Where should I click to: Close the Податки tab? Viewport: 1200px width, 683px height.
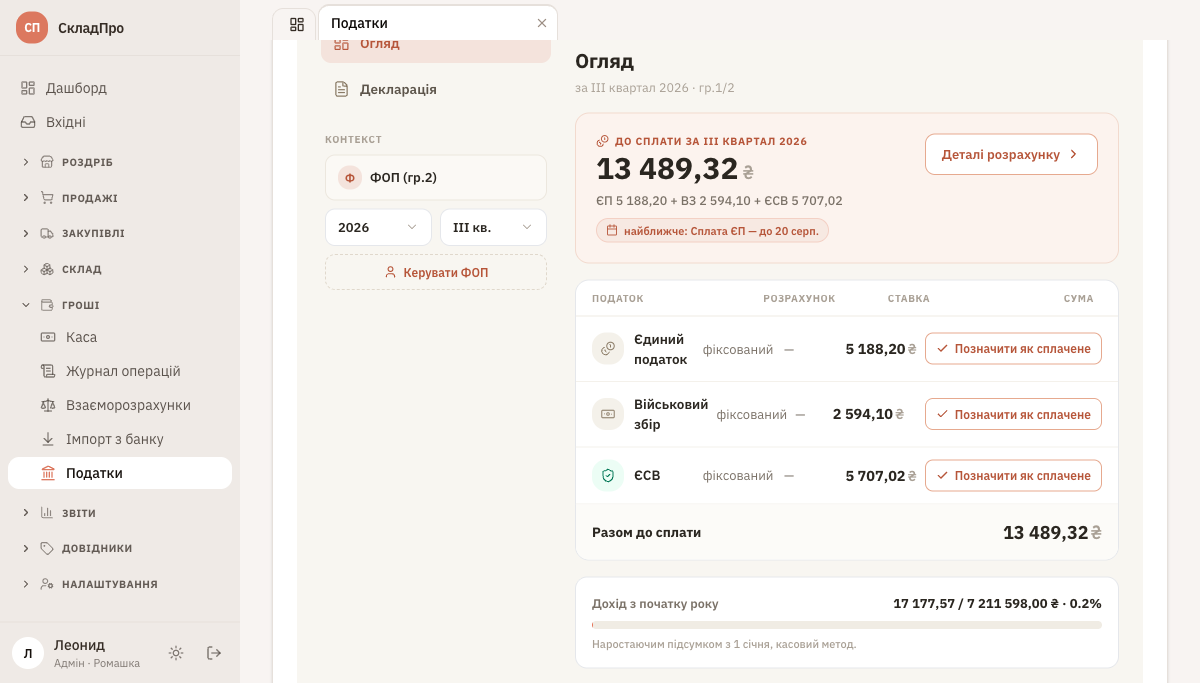point(542,23)
